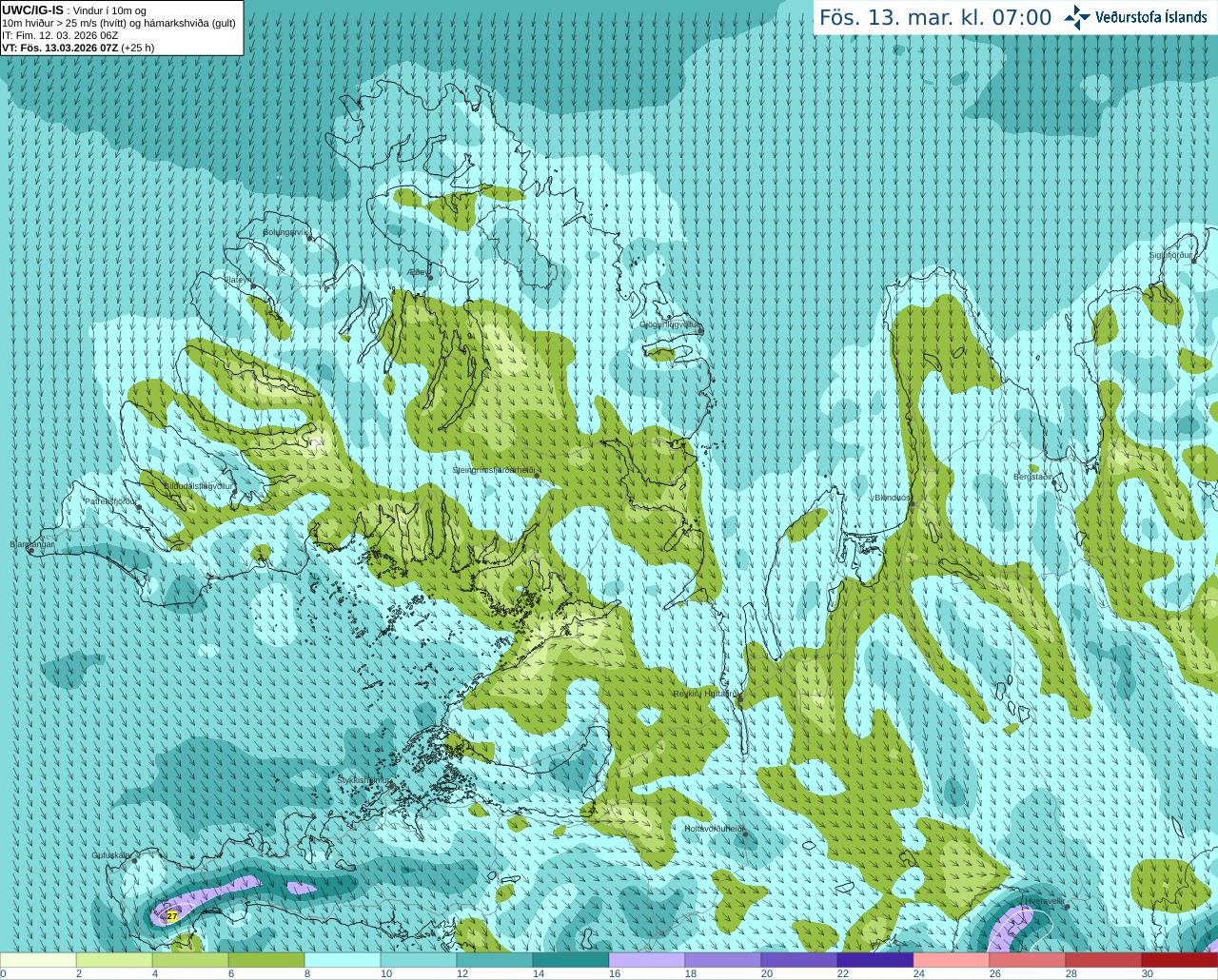The width and height of the screenshot is (1218, 980).
Task: Select the Bolungarvík station dot
Action: tap(310, 238)
